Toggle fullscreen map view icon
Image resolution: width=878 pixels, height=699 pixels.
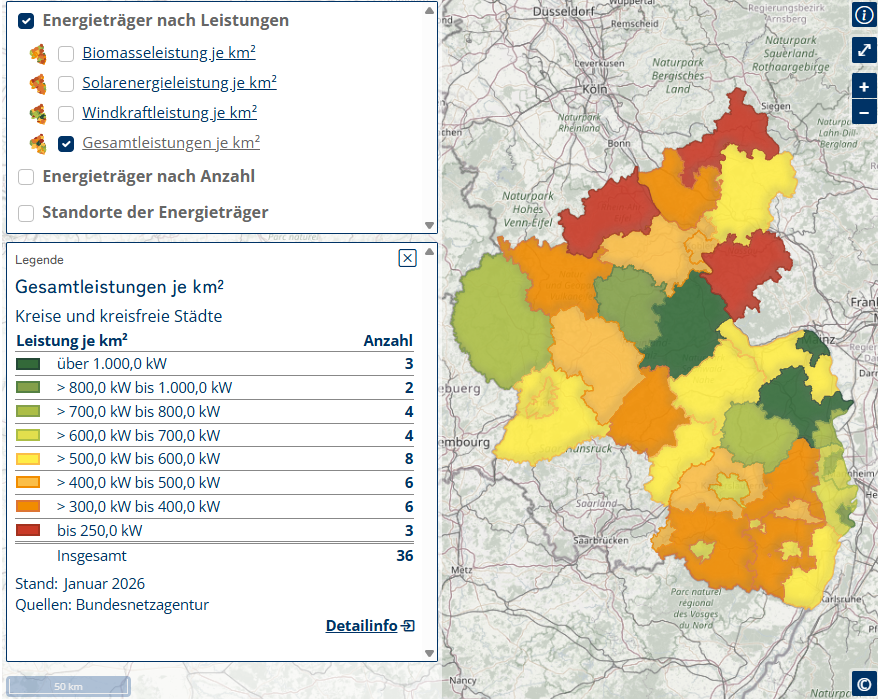[x=863, y=50]
